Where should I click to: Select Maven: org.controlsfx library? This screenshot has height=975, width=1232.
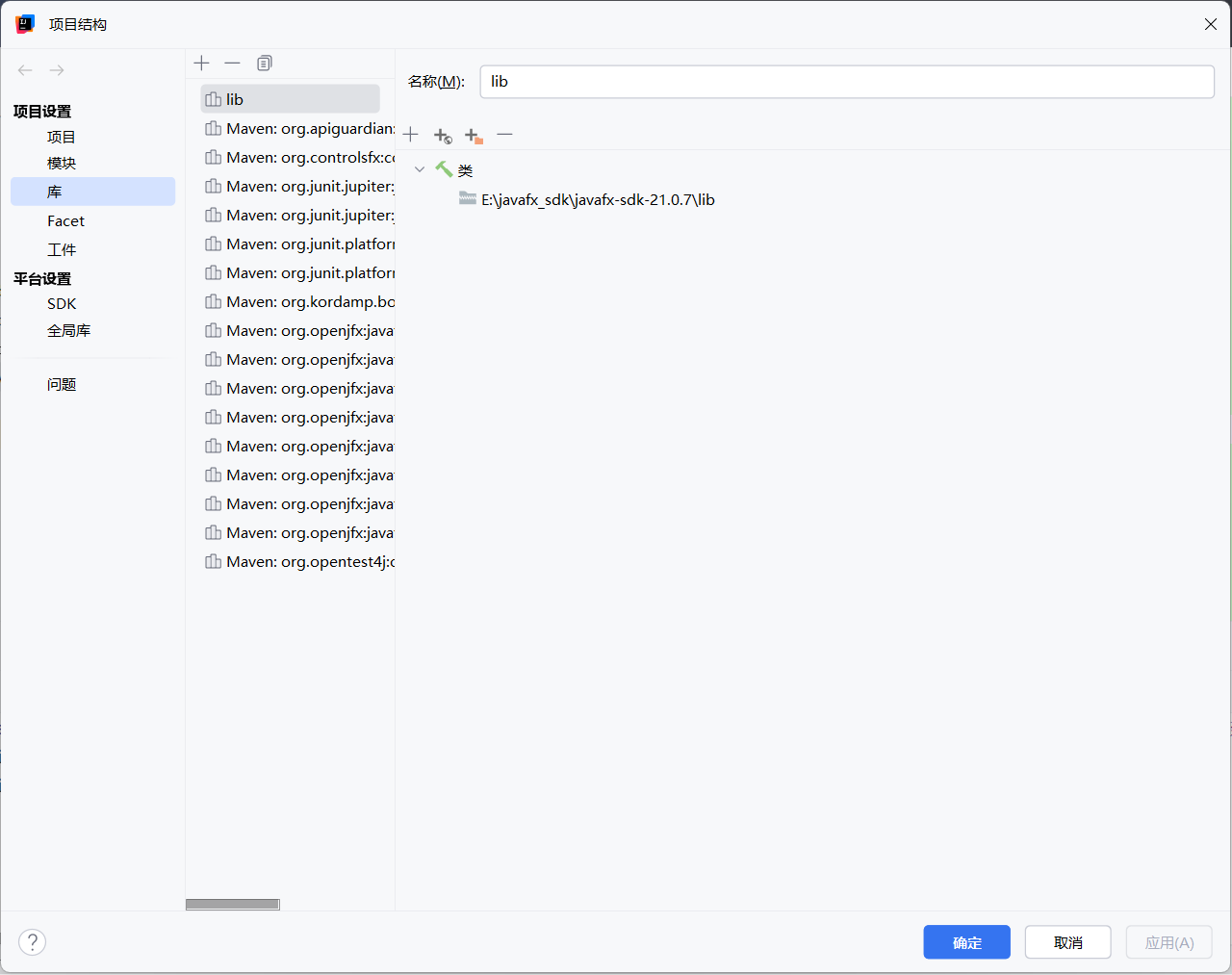click(x=299, y=157)
